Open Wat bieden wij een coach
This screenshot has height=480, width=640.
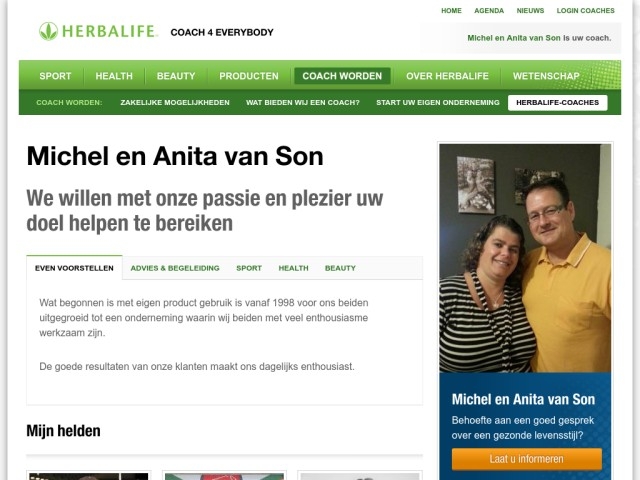[x=302, y=102]
